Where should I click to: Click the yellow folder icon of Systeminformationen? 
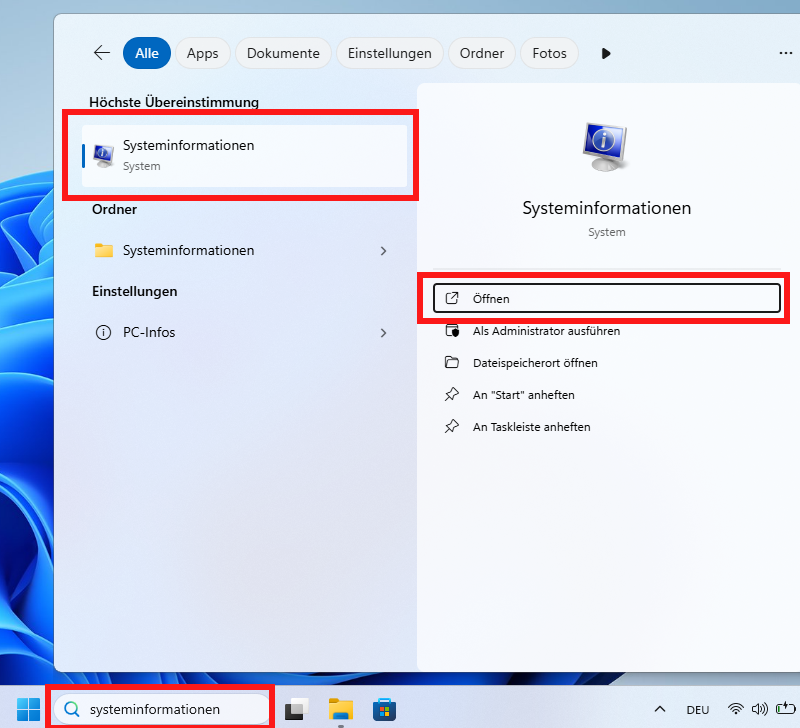point(104,250)
